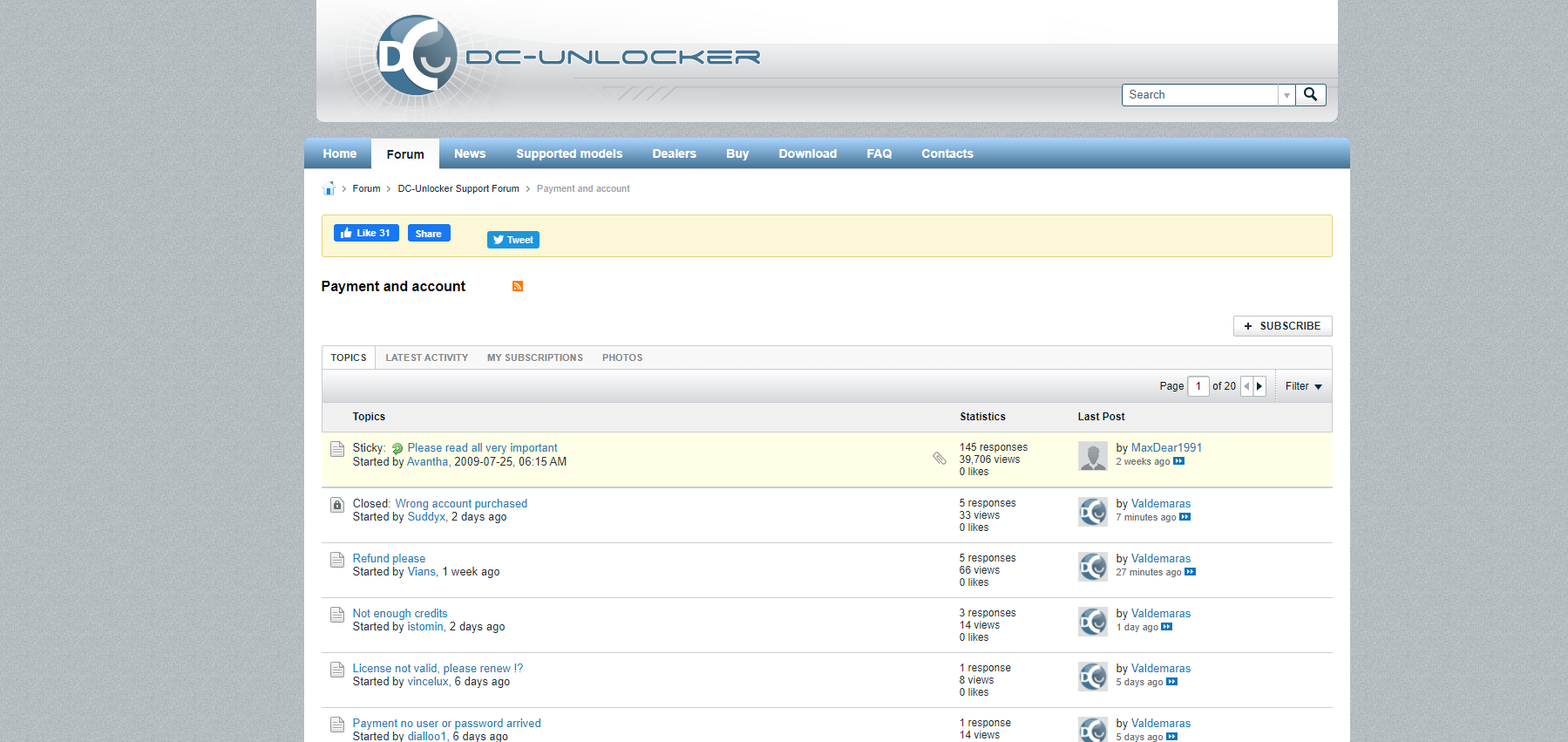Click the closed topic lock icon

tap(337, 505)
